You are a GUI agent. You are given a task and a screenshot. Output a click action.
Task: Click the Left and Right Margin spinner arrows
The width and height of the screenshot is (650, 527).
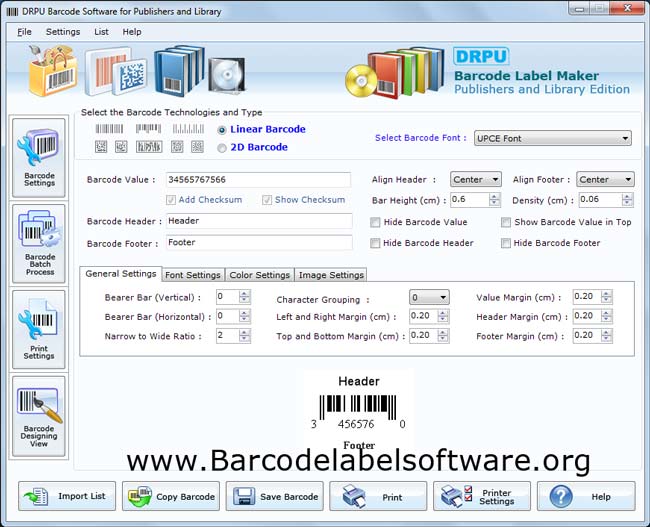pos(443,316)
